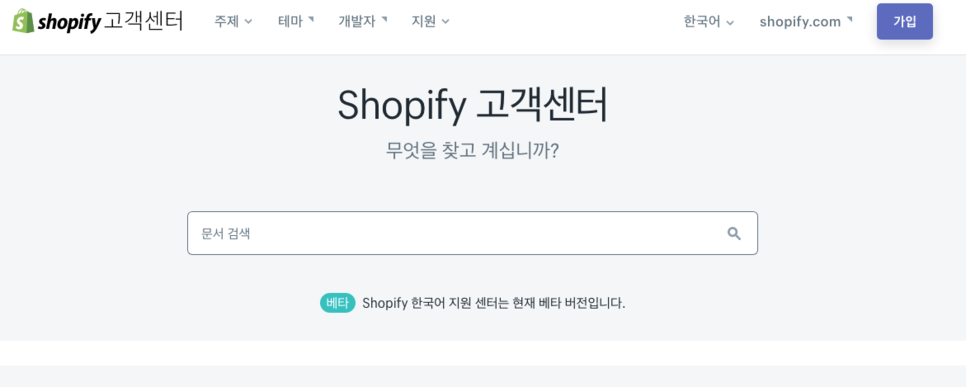Expand the 지원 support dropdown
Image resolution: width=966 pixels, height=387 pixels.
coord(431,22)
